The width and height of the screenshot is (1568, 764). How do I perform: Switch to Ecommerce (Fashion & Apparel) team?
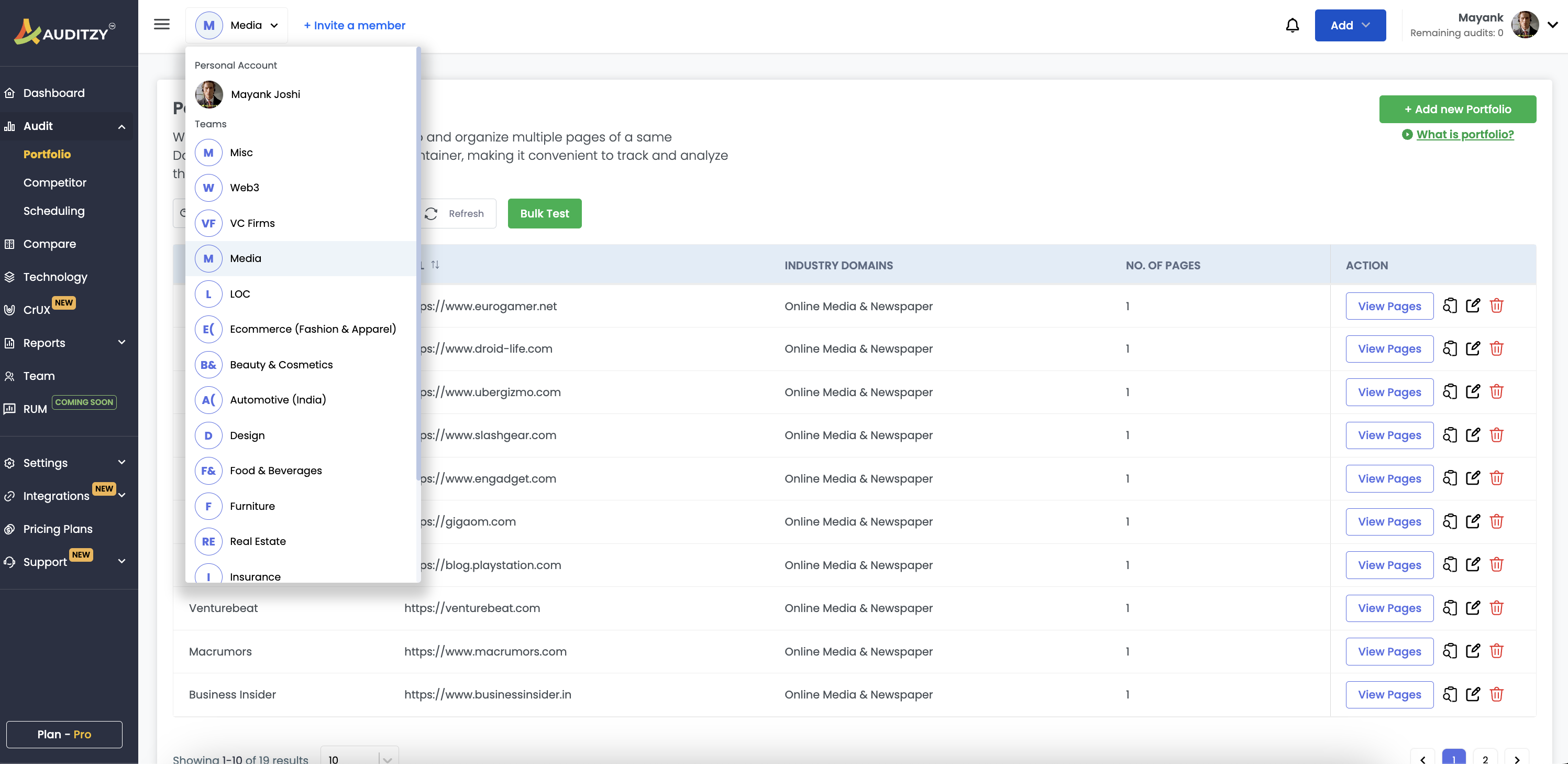[301, 329]
